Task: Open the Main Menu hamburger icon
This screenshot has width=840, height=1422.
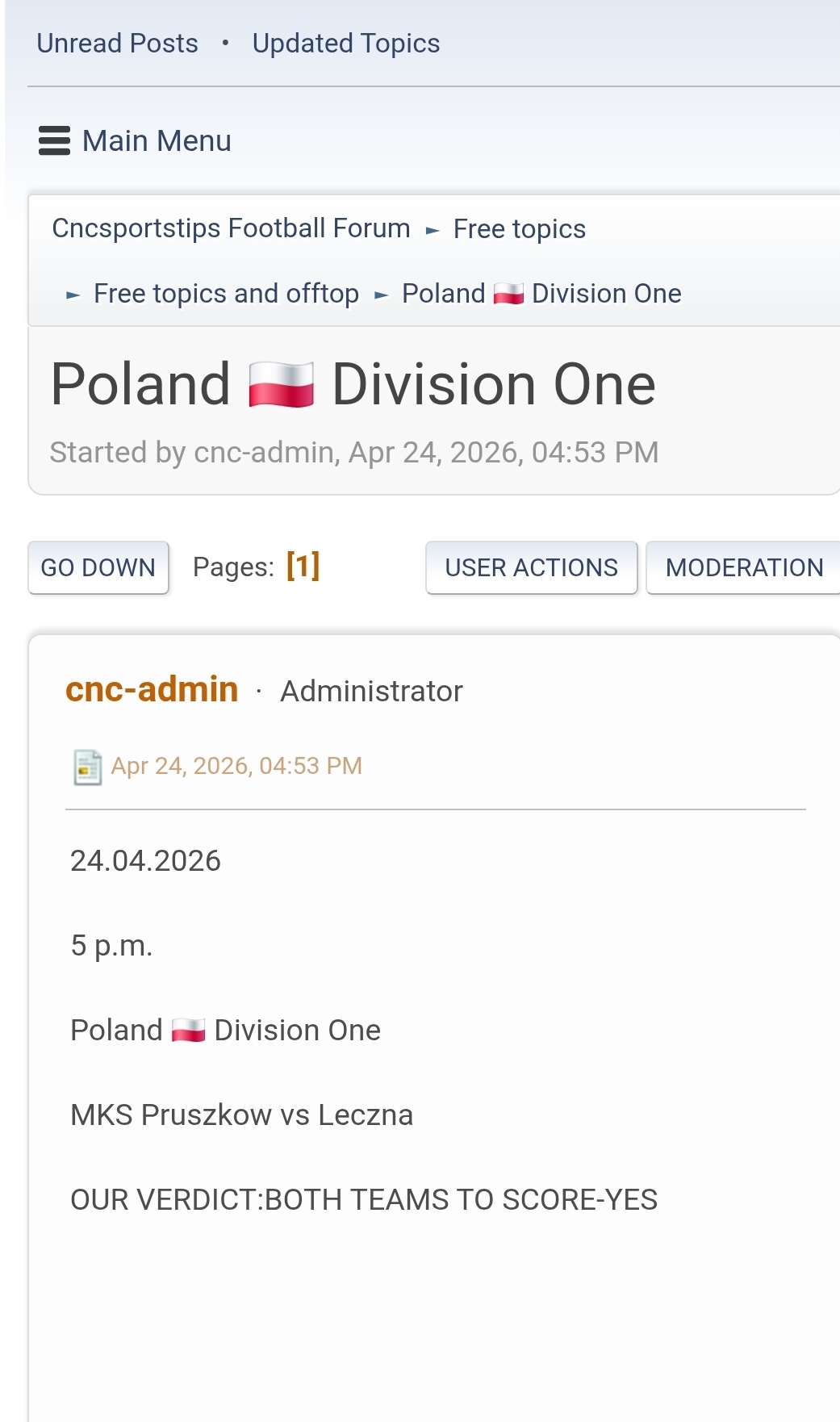Action: click(54, 141)
